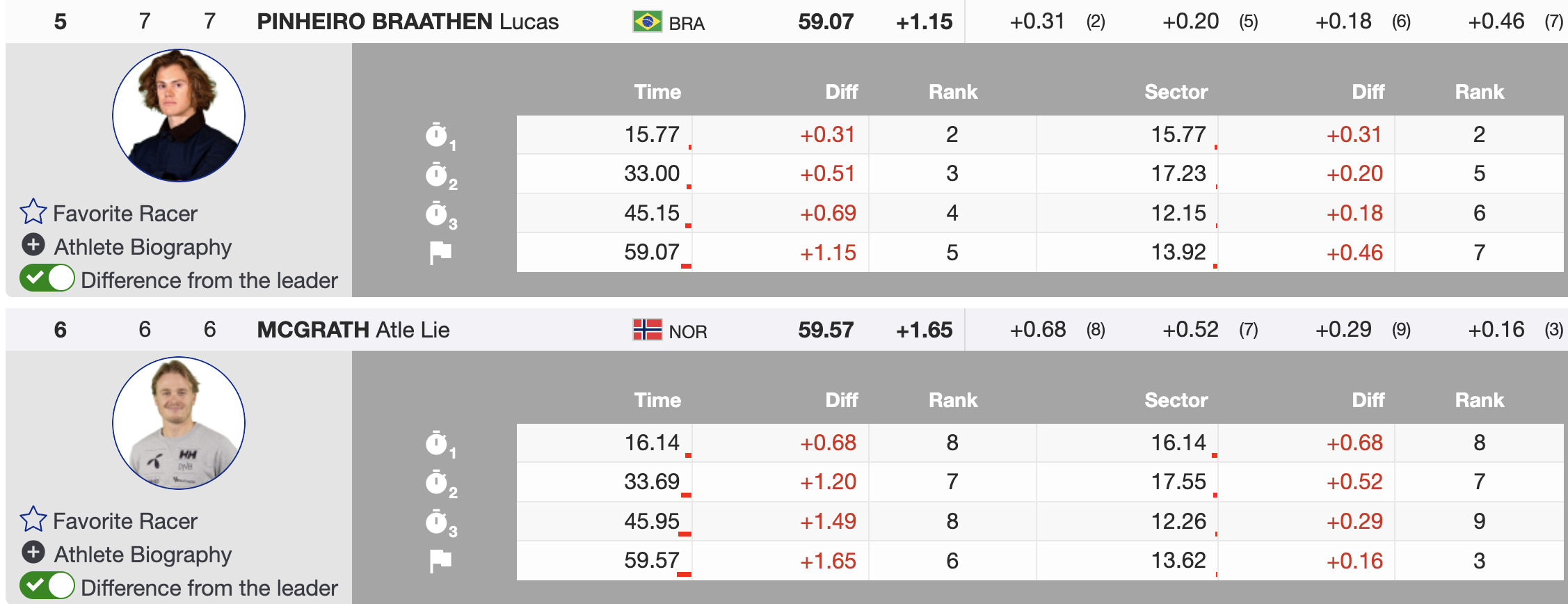
Task: Disable McGrath's Difference from the leader switch
Action: click(x=47, y=586)
